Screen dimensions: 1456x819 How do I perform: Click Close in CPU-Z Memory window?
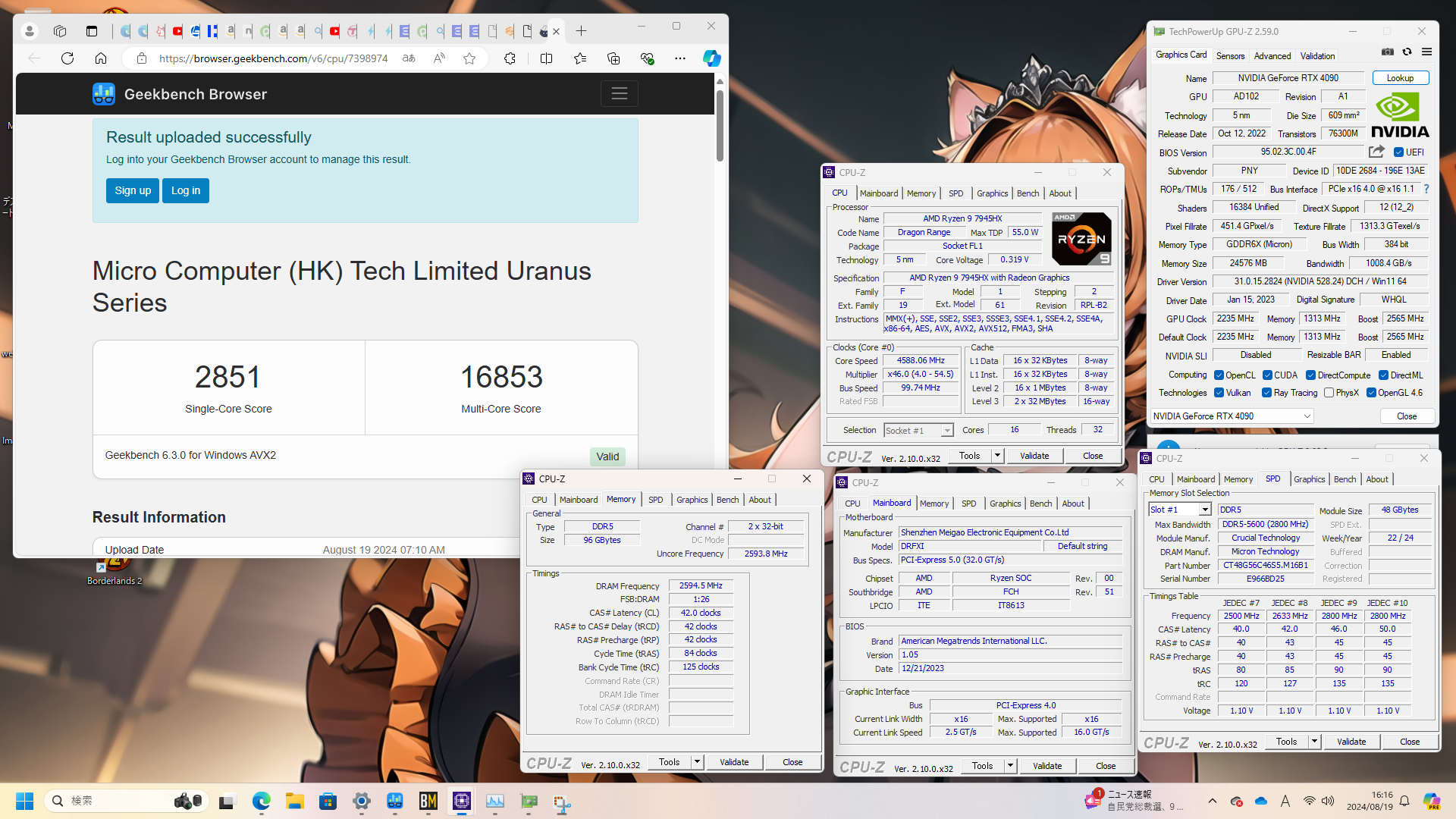click(x=792, y=762)
